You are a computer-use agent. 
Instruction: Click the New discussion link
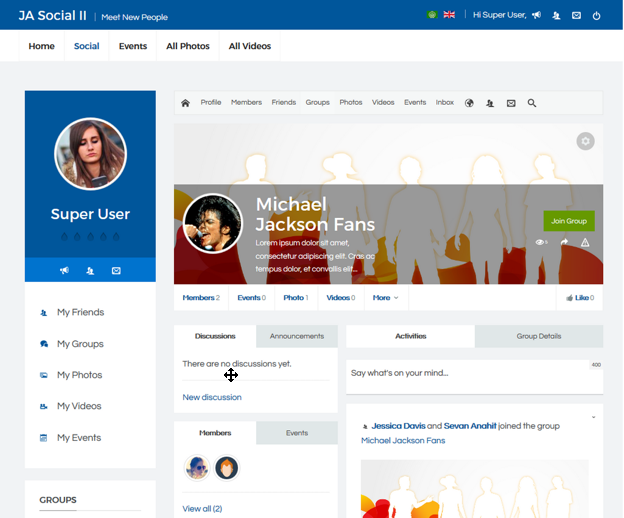click(212, 397)
